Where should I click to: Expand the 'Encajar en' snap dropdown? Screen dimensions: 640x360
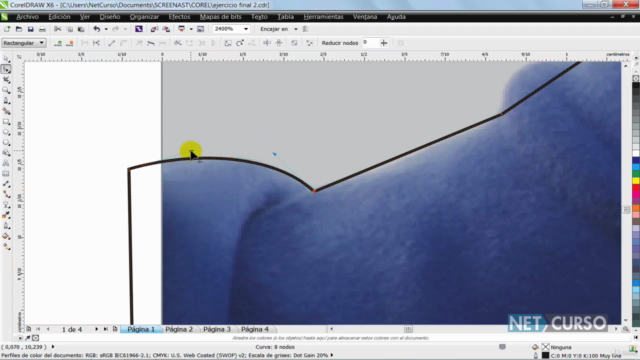pos(296,29)
